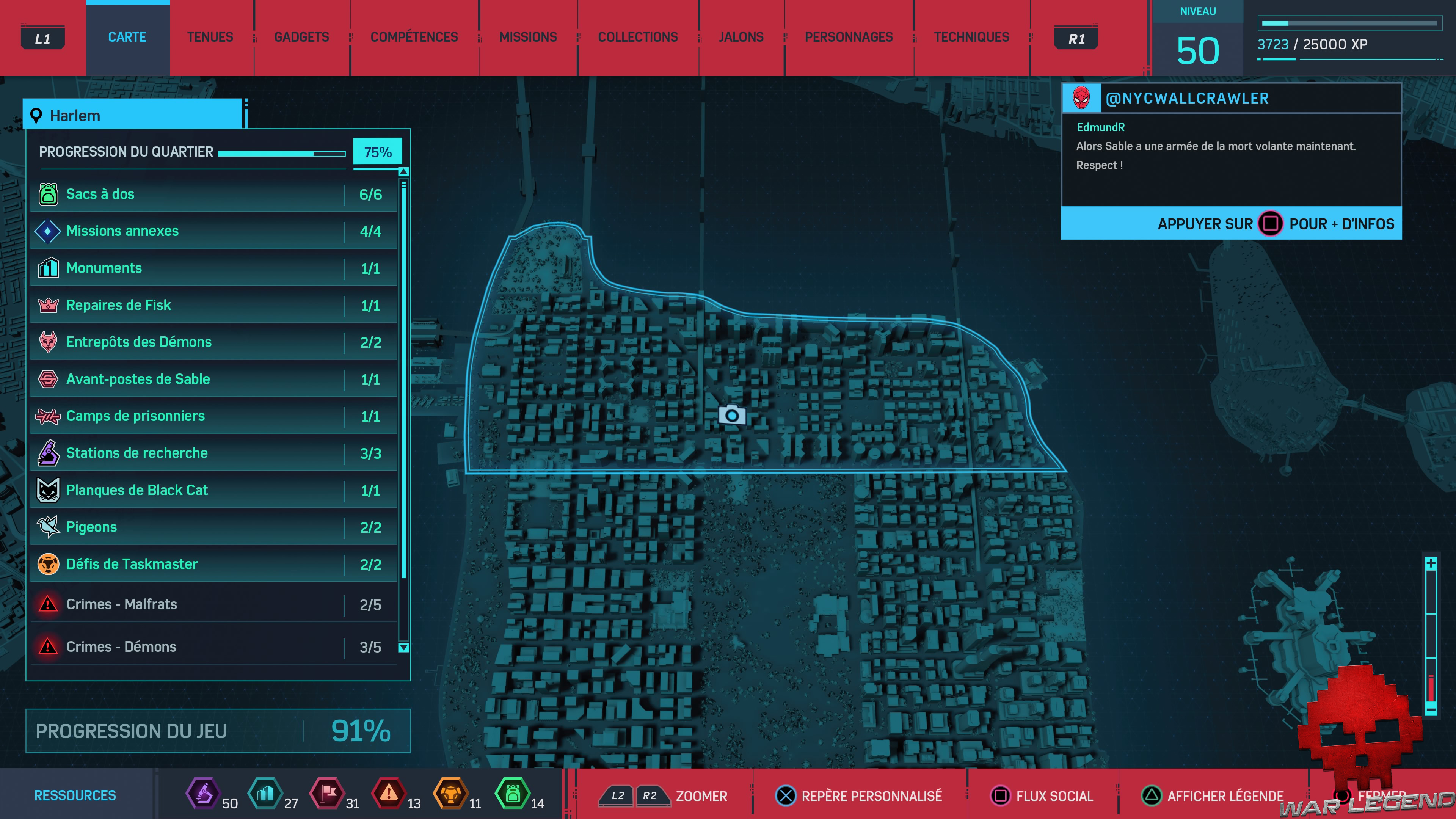
Task: Click the Pigeons bird icon
Action: pos(48,527)
